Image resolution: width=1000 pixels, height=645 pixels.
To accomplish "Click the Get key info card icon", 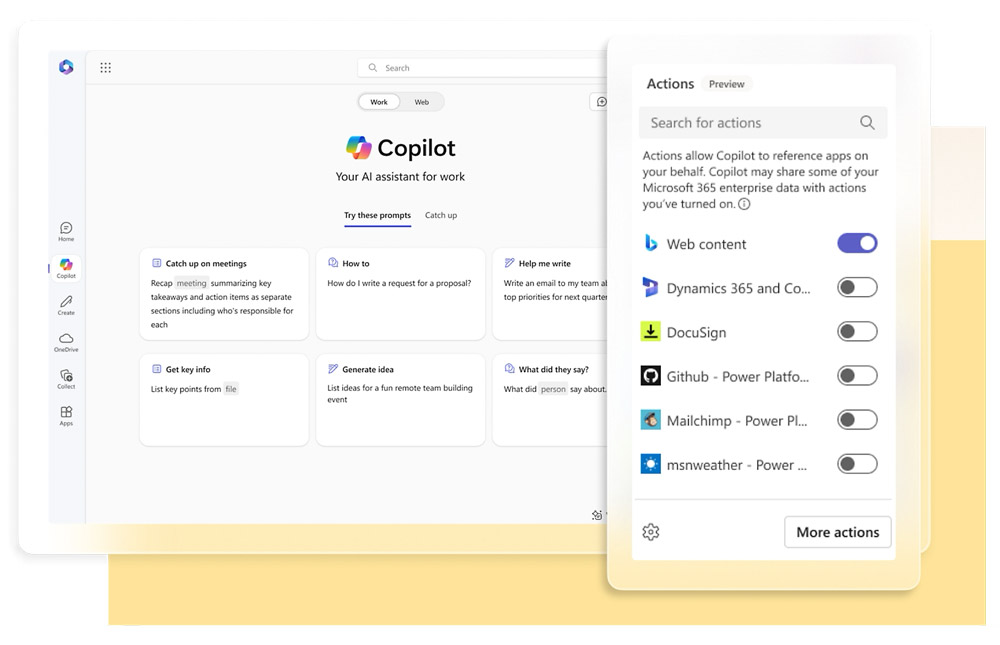I will tap(156, 369).
